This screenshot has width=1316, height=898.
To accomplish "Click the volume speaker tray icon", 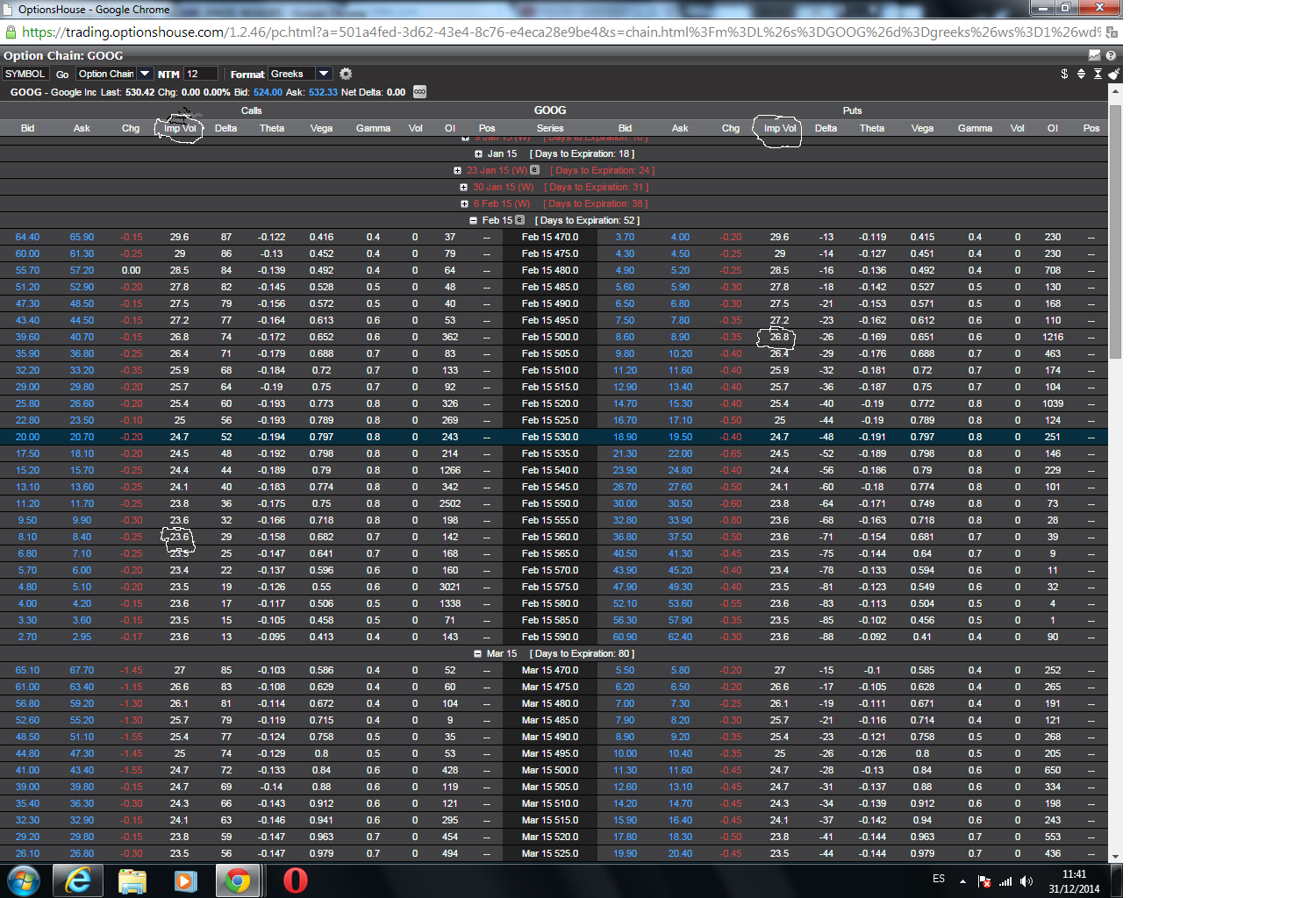I will point(1026,881).
